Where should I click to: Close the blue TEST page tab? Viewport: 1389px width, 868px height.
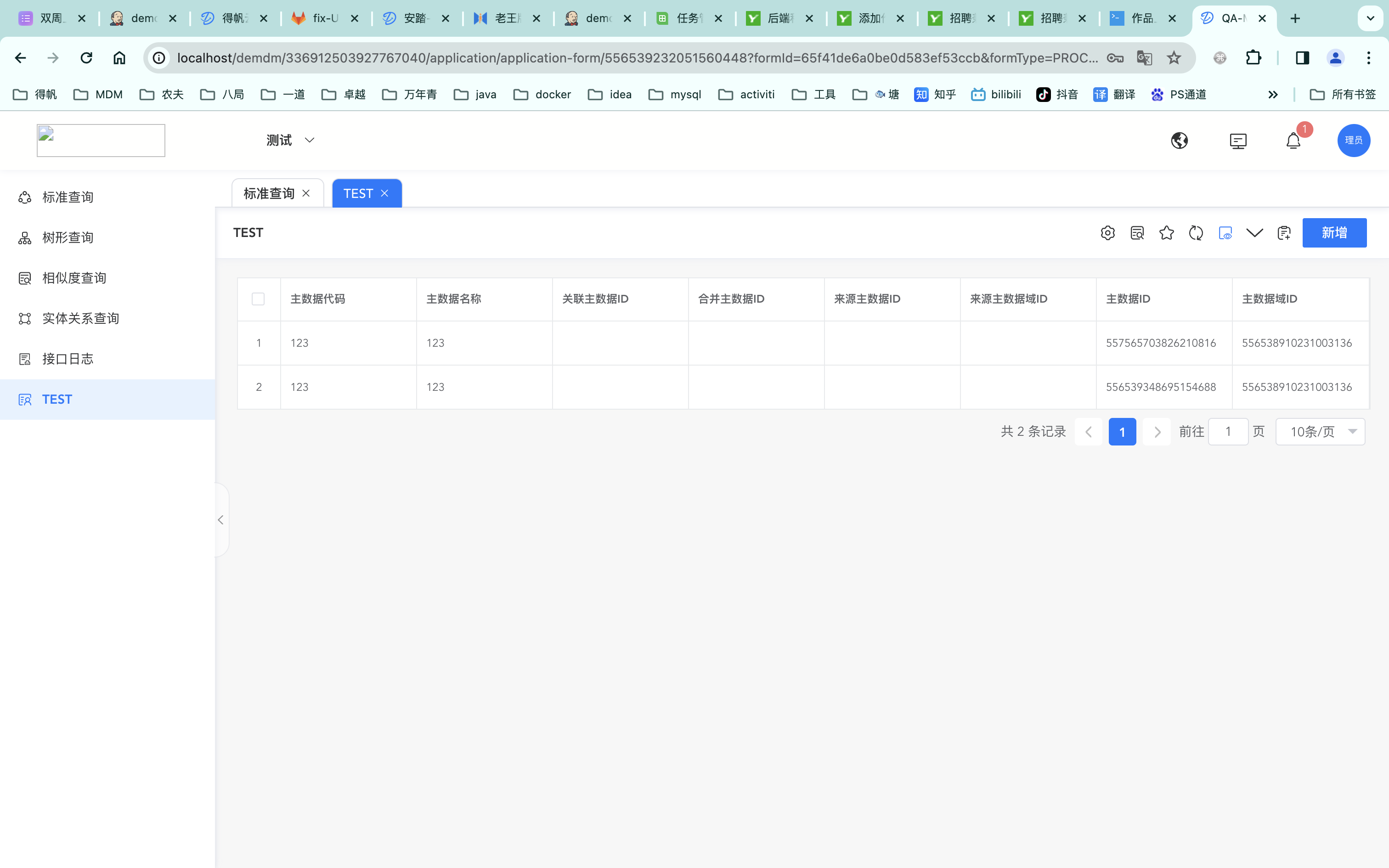[384, 193]
